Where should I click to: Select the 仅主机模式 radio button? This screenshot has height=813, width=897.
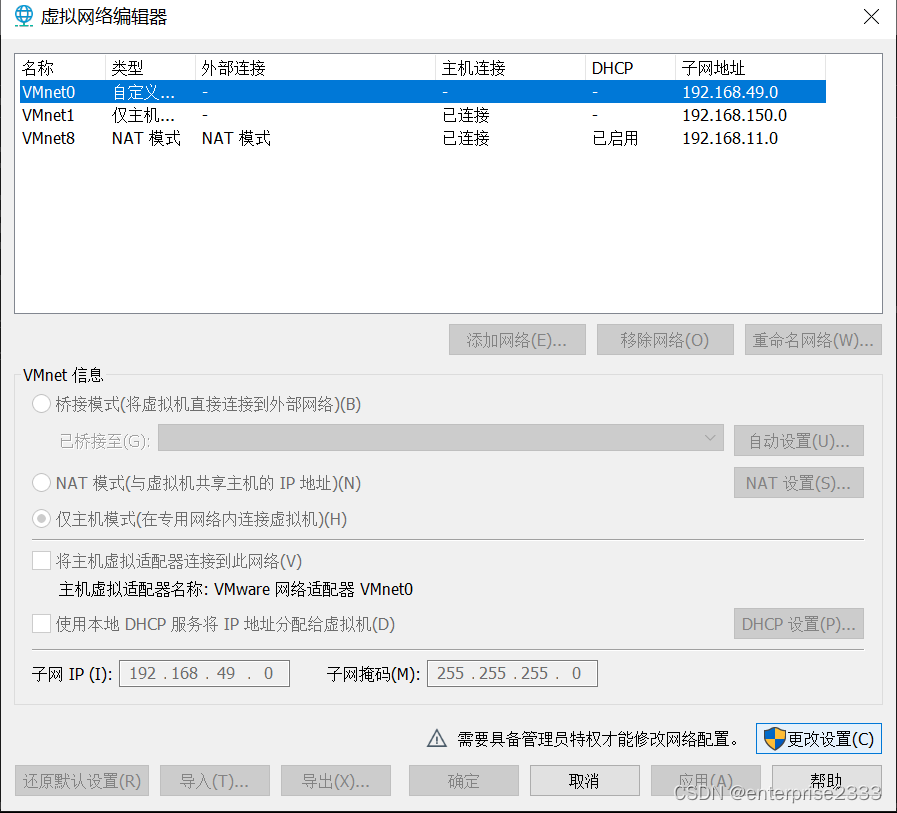coord(41,519)
